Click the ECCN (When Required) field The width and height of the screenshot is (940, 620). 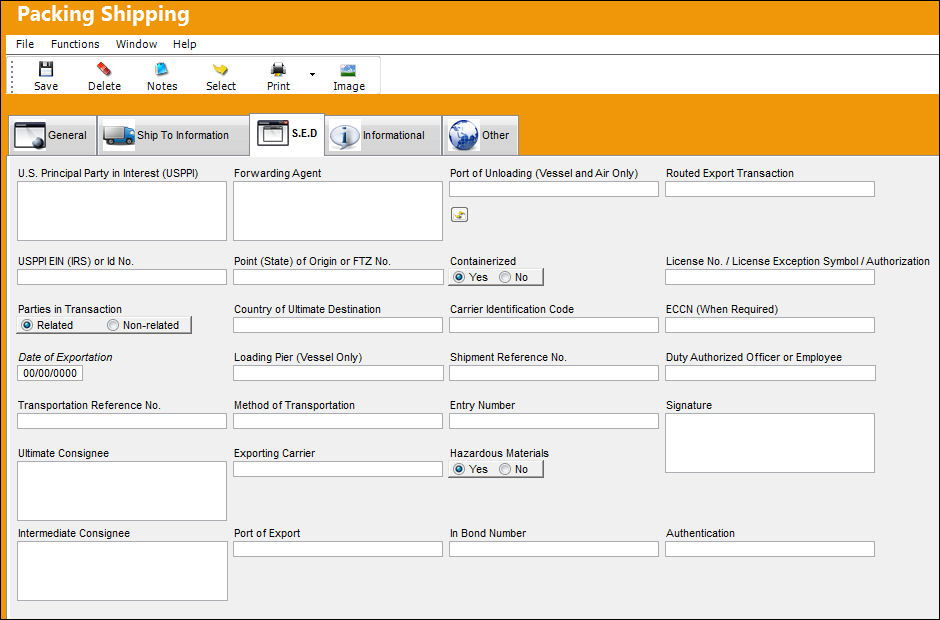point(770,325)
